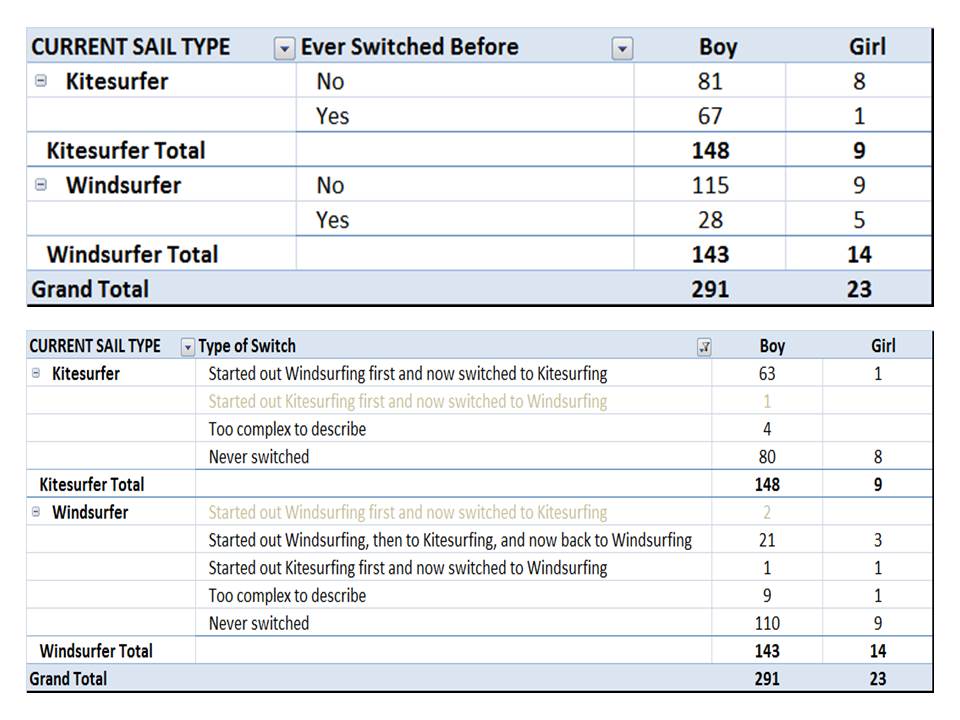Open the lower table's CURRENT SAIL TYPE dropdown

[x=187, y=347]
